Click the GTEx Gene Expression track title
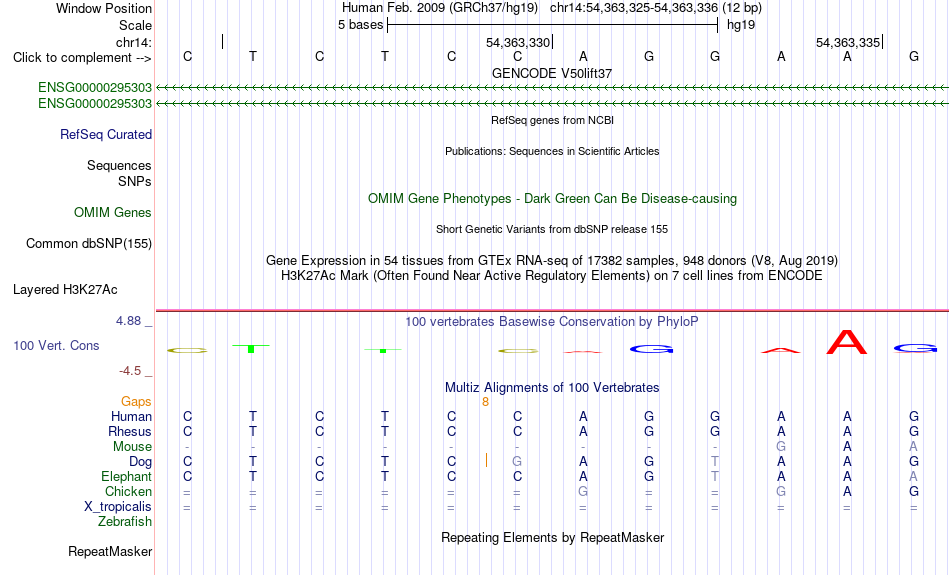The height and width of the screenshot is (575, 950). coord(552,261)
